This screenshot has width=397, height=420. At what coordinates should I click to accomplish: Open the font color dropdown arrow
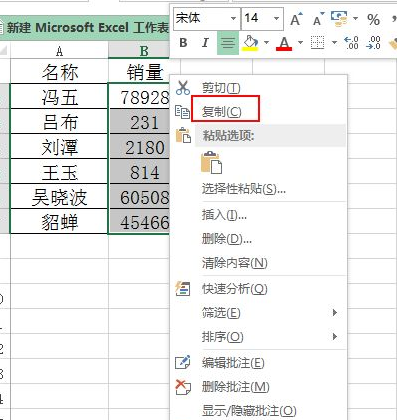(300, 43)
